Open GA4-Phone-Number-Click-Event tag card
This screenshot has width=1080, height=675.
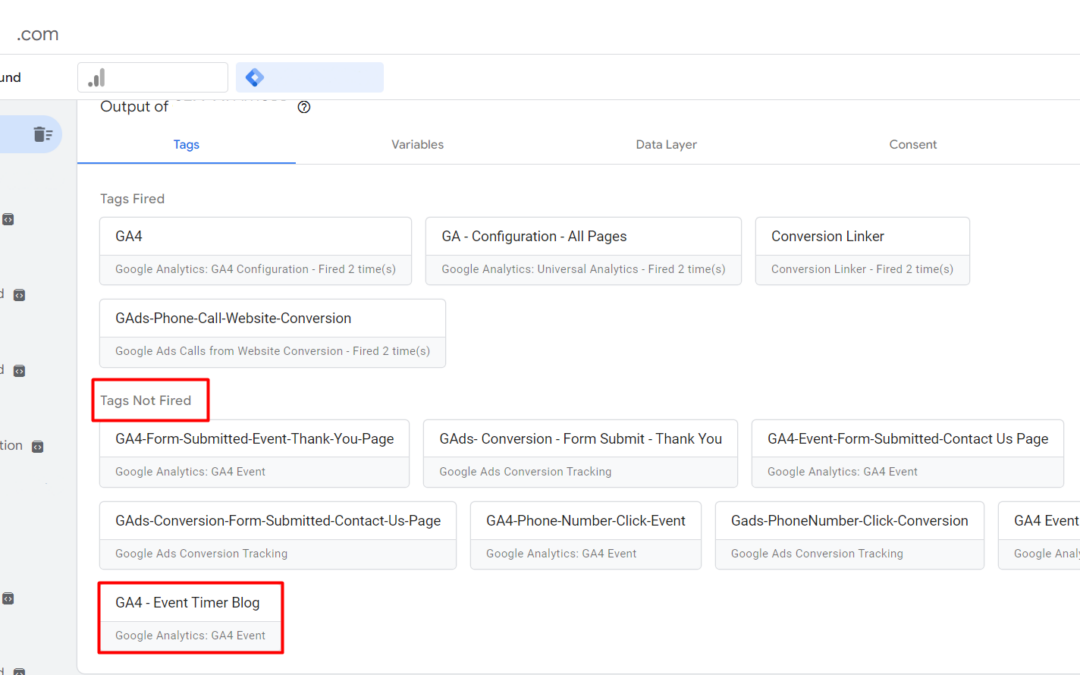pyautogui.click(x=585, y=535)
